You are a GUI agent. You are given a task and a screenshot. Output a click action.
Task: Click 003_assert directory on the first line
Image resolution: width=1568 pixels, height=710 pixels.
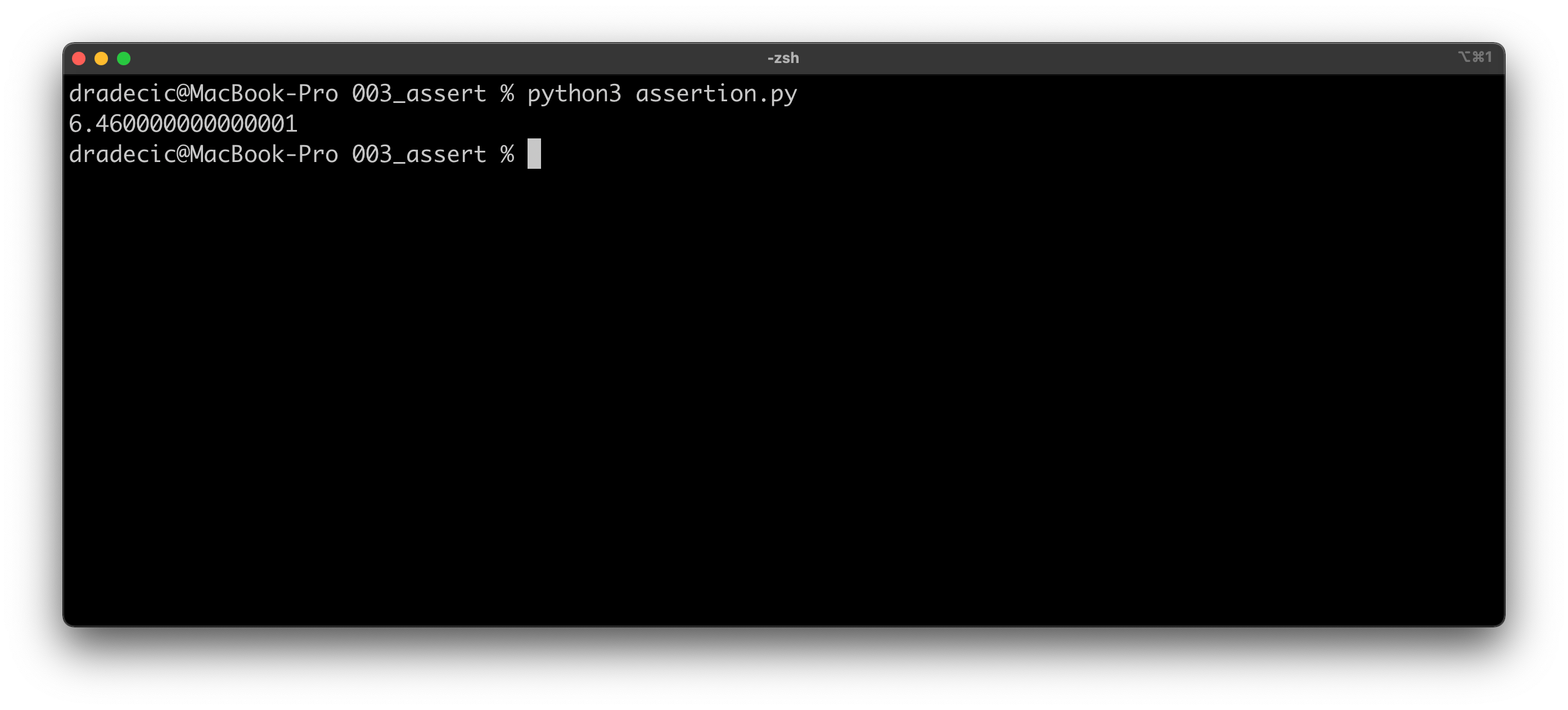tap(419, 94)
